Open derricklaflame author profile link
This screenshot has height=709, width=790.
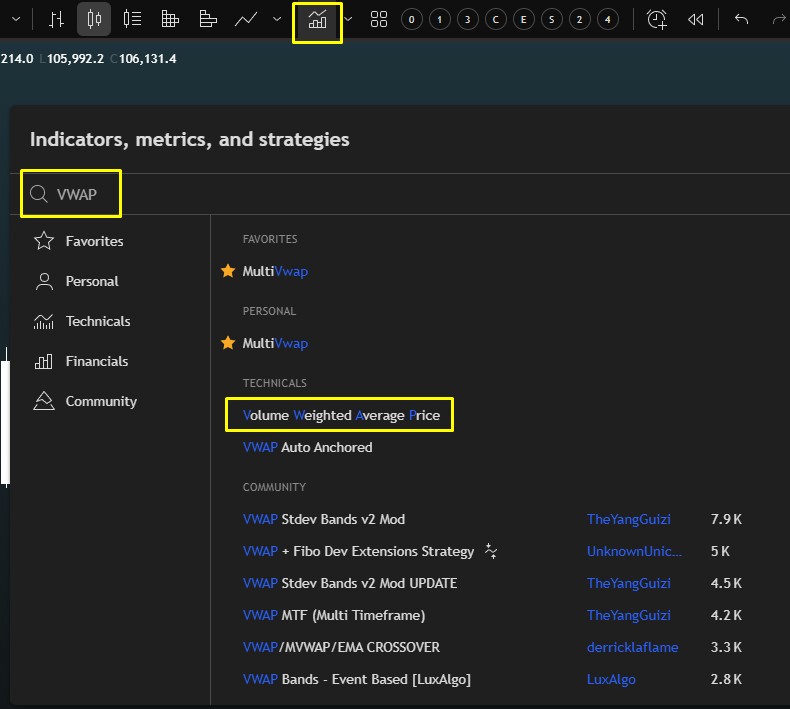coord(632,647)
